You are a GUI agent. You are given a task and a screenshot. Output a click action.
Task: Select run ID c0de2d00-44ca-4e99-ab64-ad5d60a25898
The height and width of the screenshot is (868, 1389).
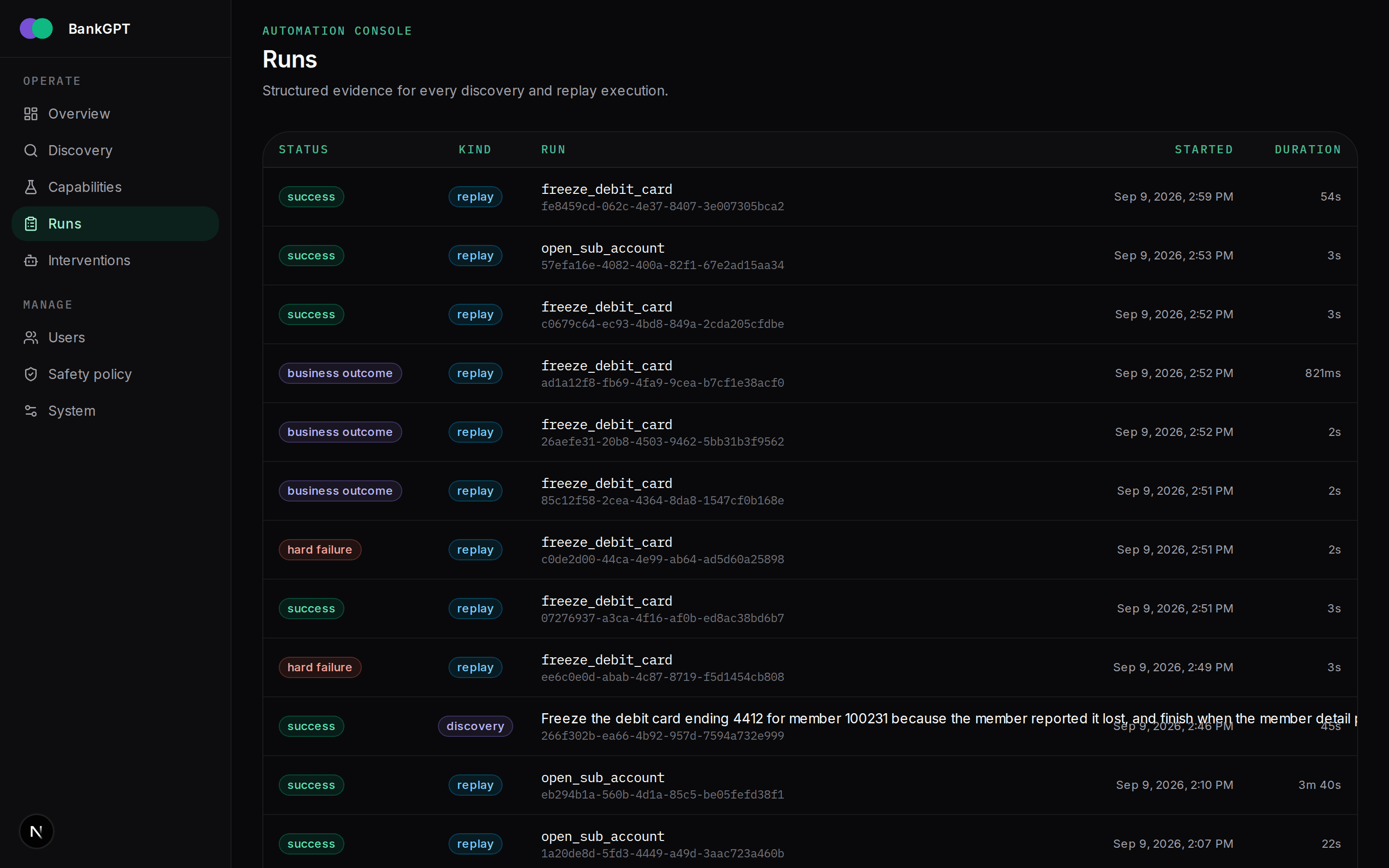[x=662, y=560]
